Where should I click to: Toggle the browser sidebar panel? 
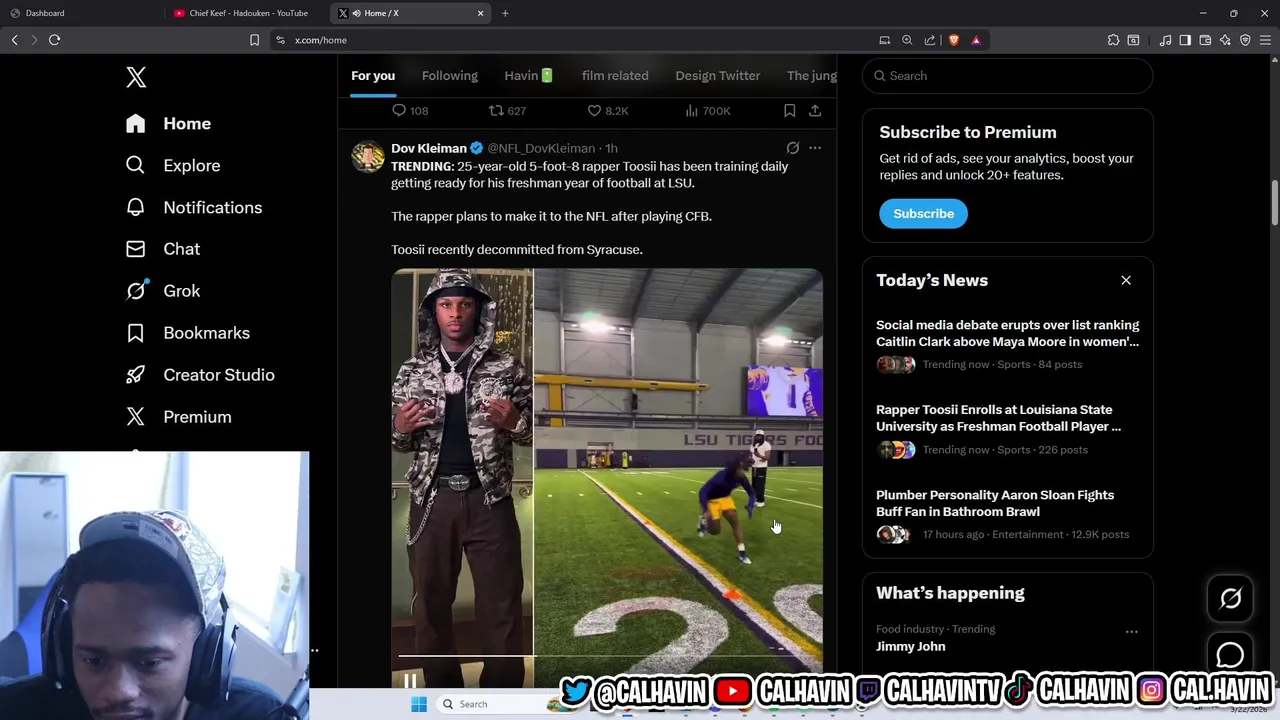[x=1185, y=40]
